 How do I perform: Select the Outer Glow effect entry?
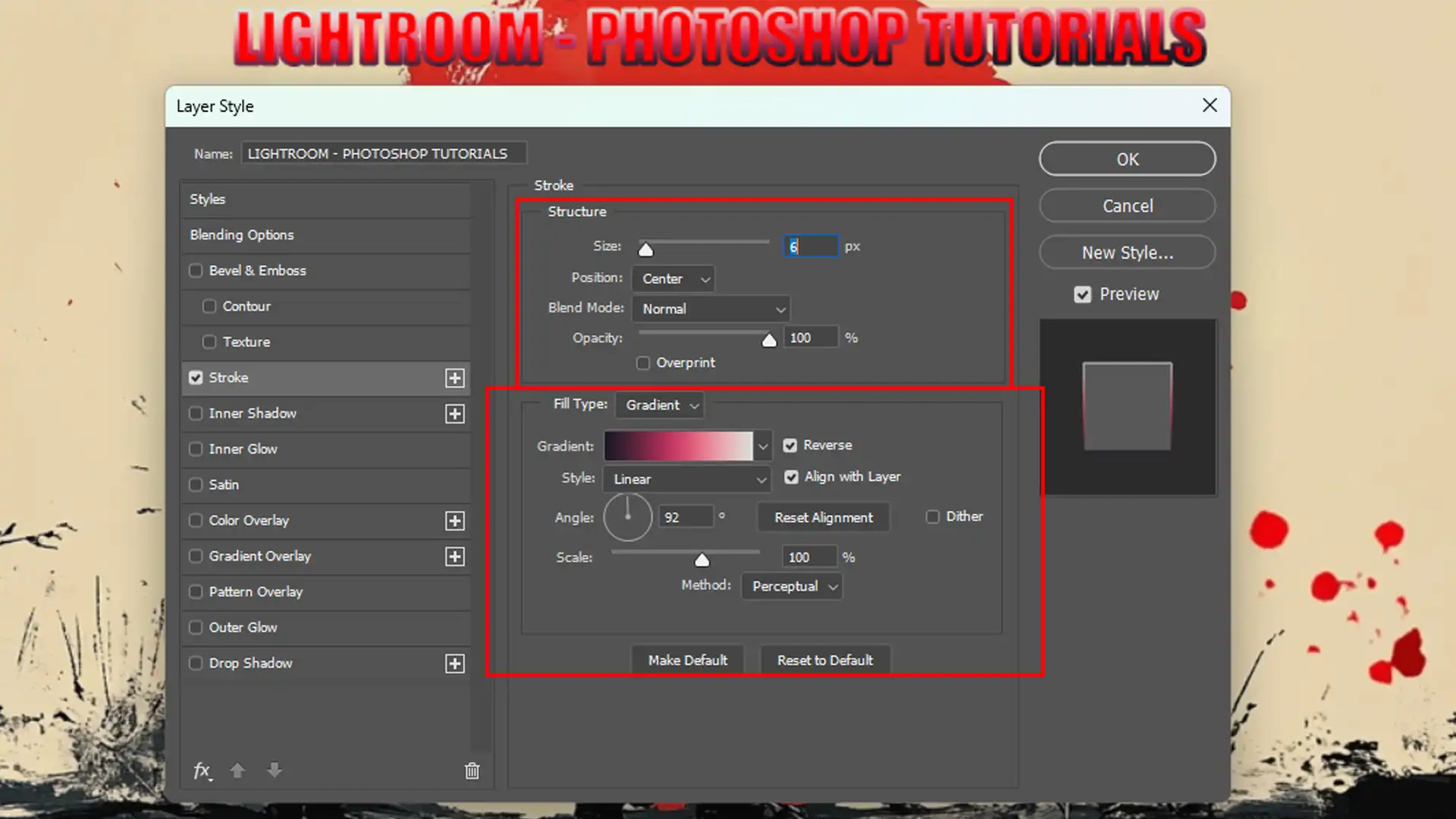tap(243, 627)
